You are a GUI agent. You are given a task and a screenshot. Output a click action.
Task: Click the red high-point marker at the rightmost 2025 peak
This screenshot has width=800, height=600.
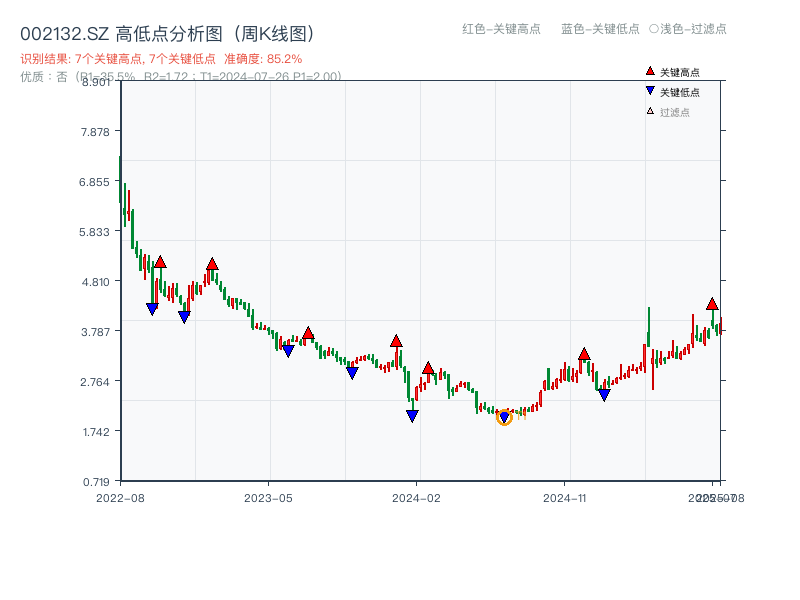pyautogui.click(x=713, y=304)
